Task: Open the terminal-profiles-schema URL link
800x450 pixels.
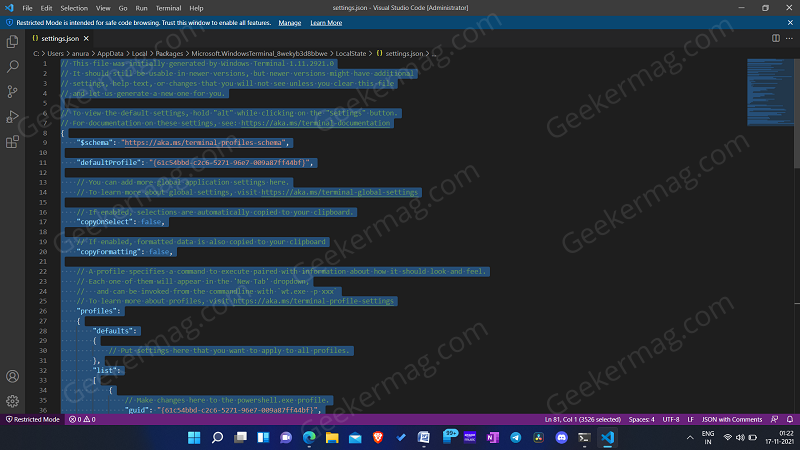Action: (x=204, y=142)
